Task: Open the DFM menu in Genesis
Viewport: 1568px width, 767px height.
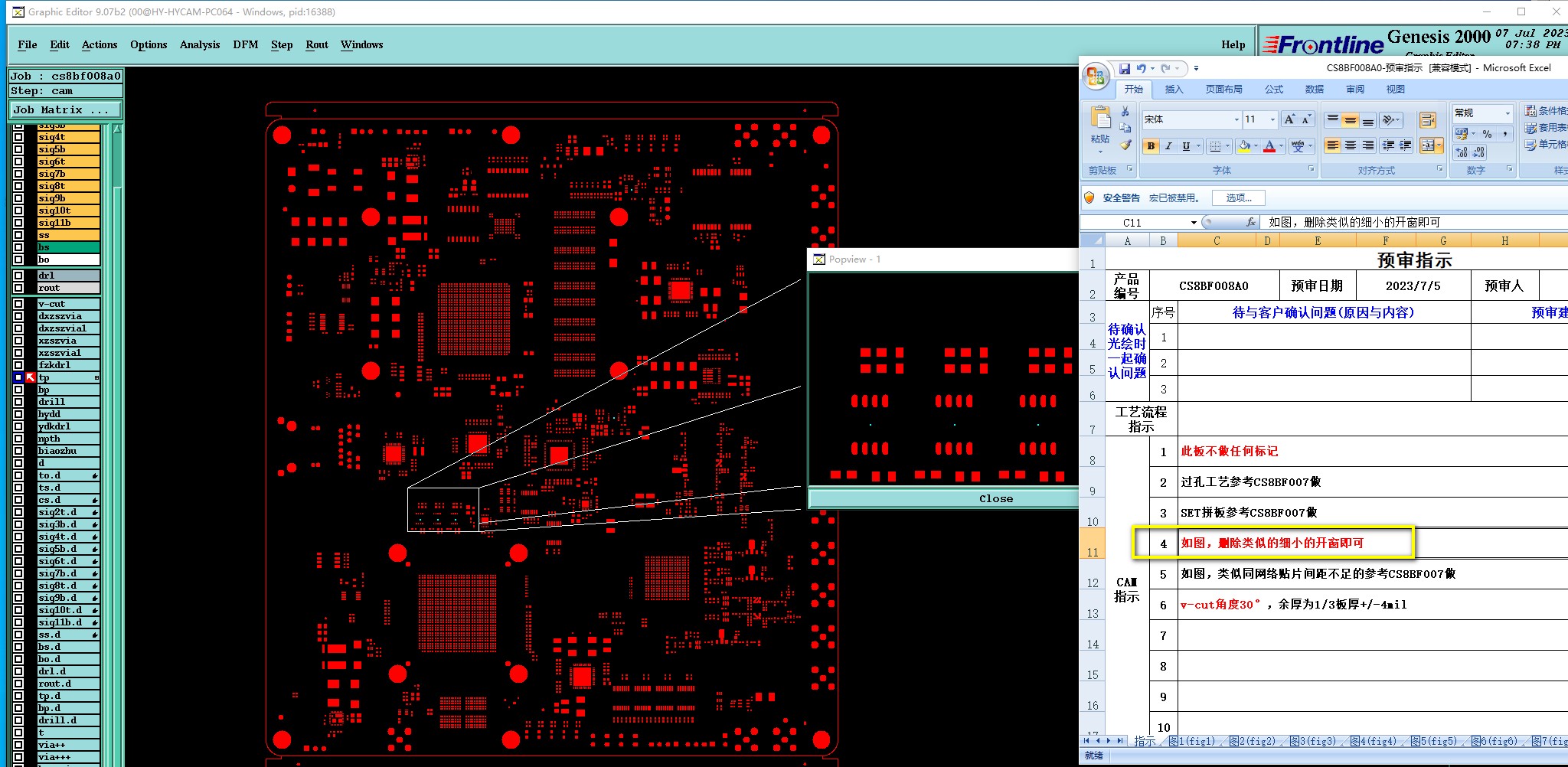Action: coord(246,44)
